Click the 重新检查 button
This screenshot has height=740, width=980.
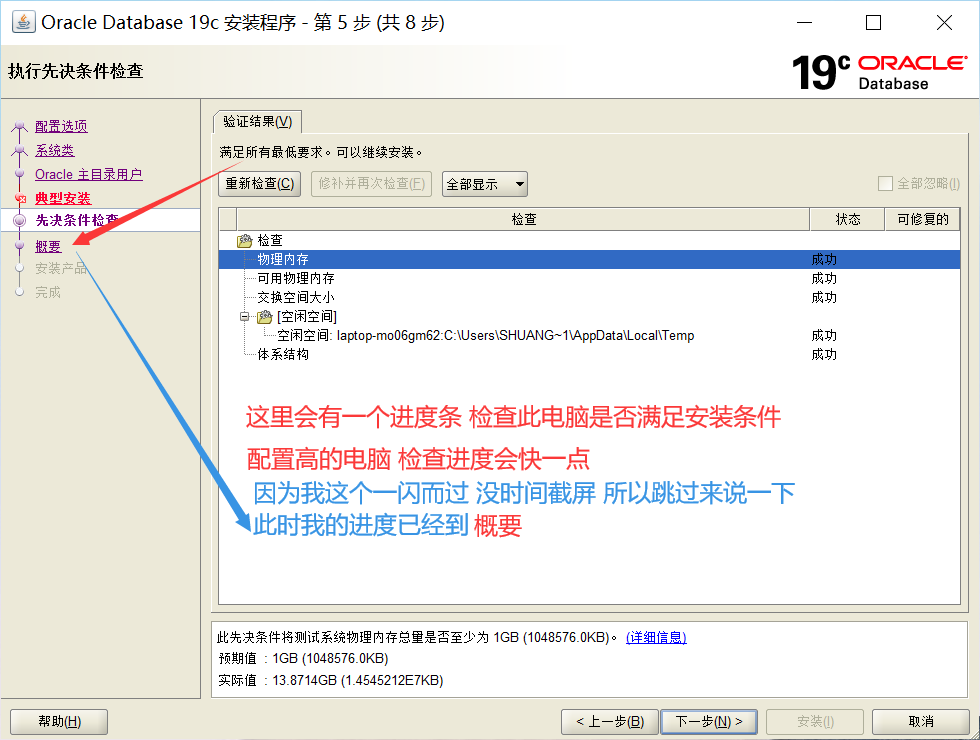[259, 183]
